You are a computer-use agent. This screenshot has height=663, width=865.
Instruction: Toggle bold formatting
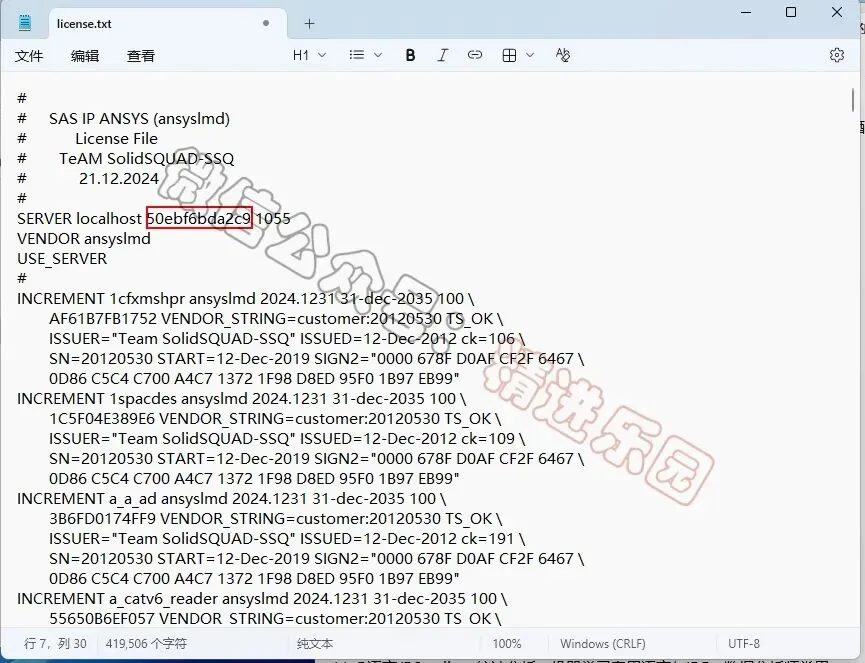[x=410, y=55]
